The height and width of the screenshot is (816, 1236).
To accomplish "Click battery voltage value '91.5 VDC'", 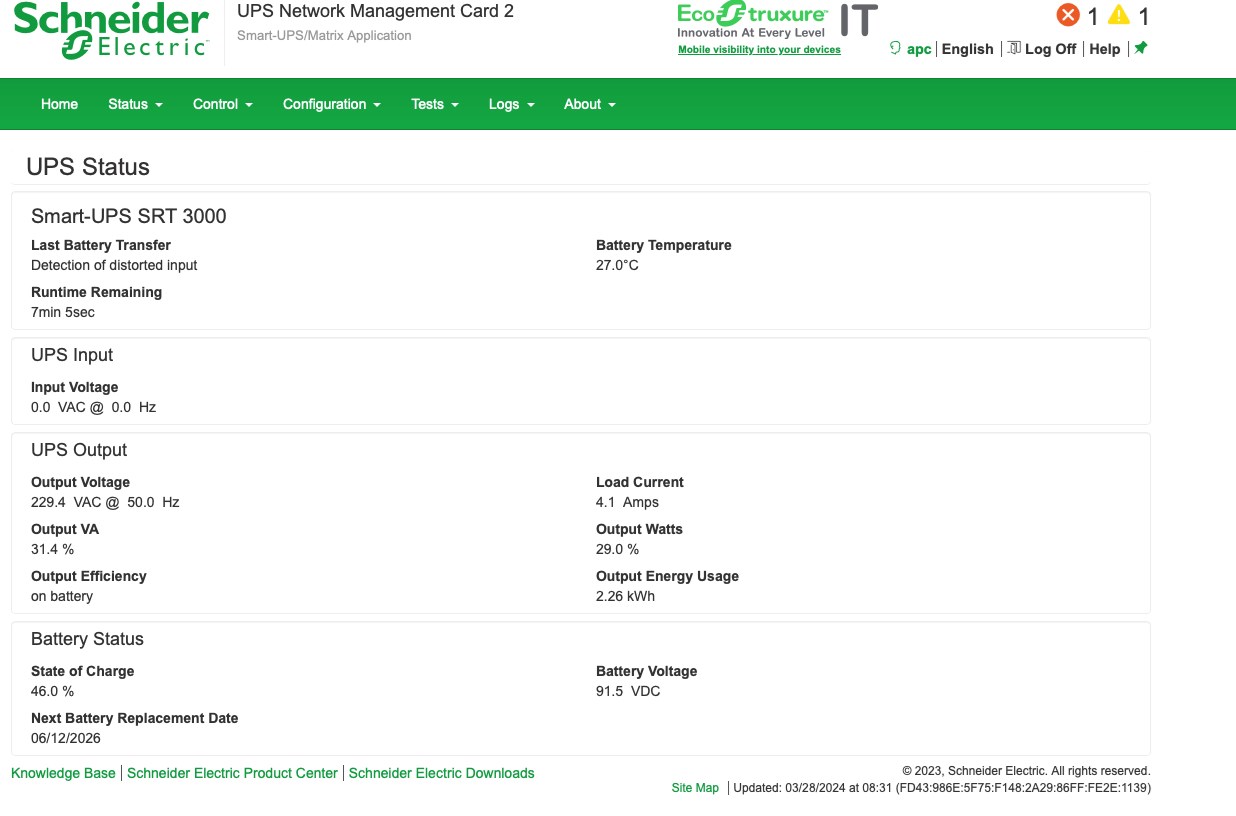I will pyautogui.click(x=628, y=691).
